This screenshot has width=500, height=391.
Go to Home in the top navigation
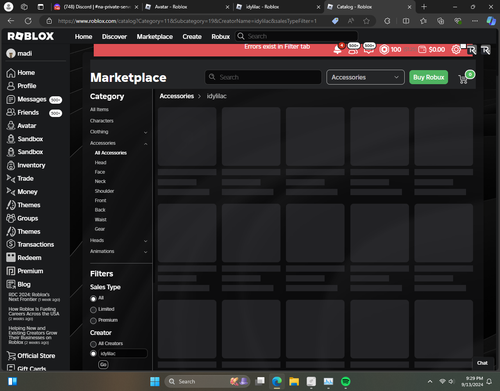[83, 37]
